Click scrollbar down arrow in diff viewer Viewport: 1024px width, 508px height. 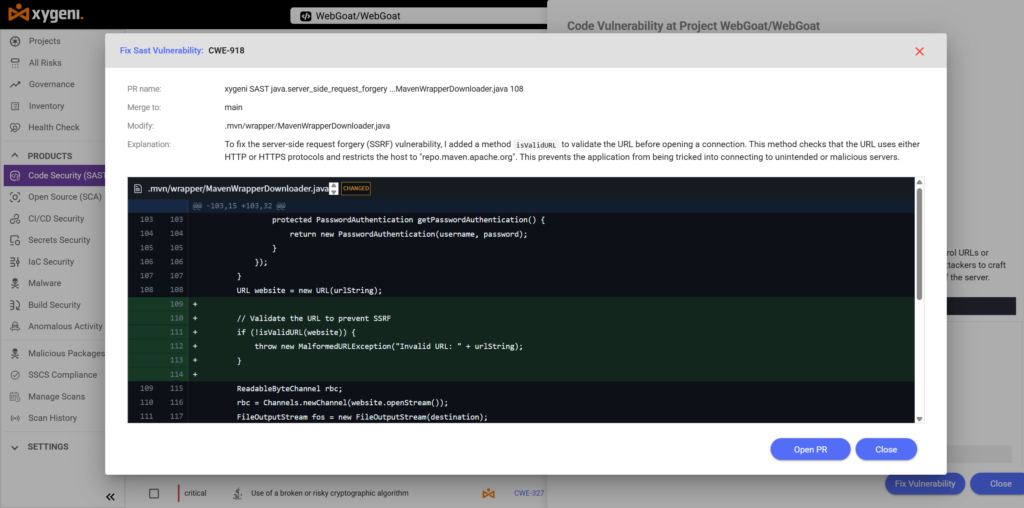coord(920,419)
